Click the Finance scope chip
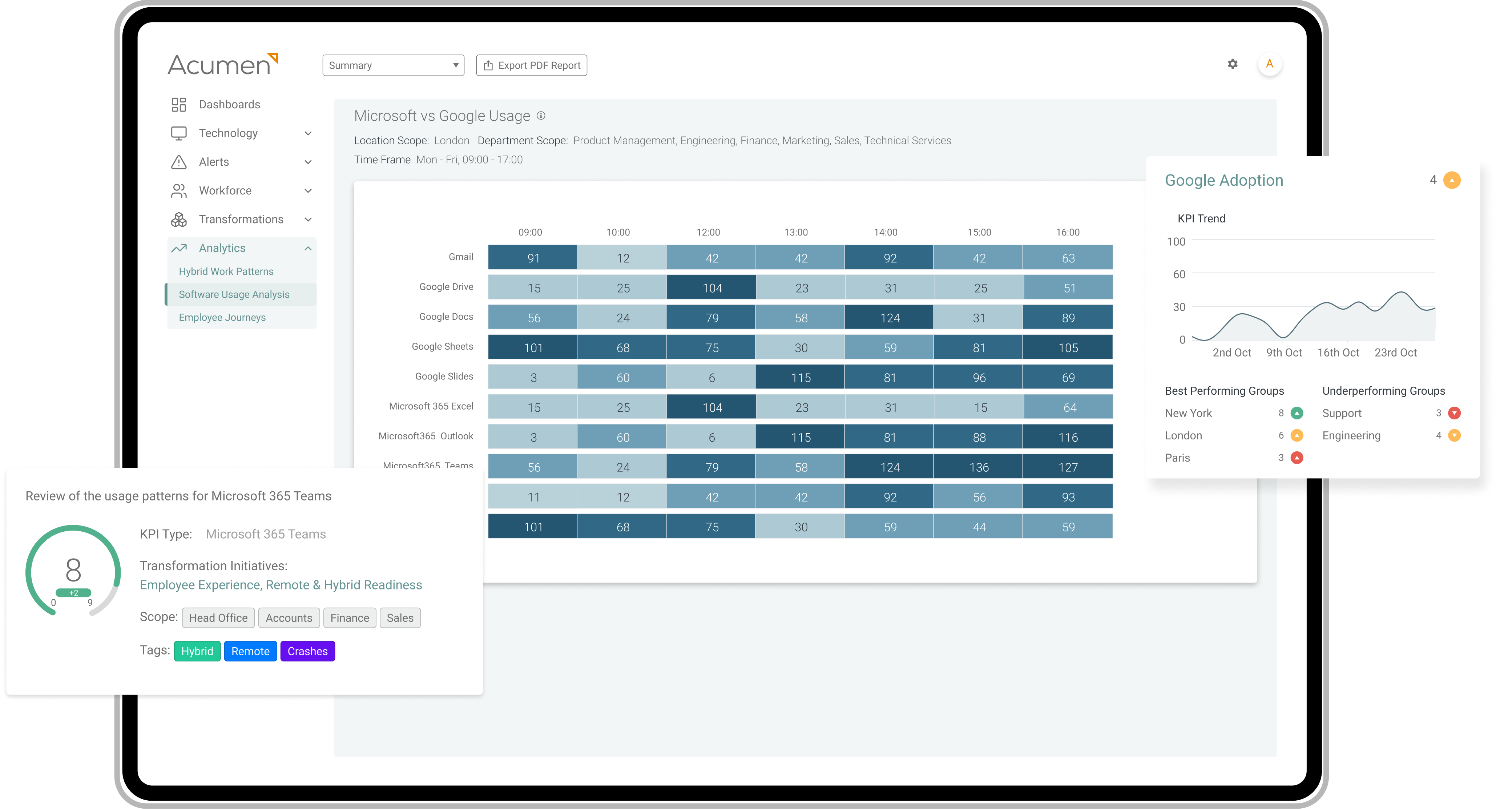The width and height of the screenshot is (1512, 809). pos(350,618)
